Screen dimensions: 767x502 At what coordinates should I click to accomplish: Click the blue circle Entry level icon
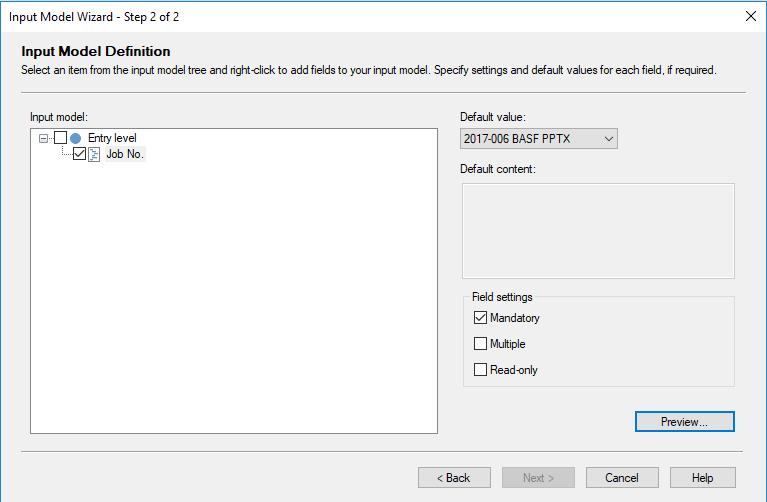tap(76, 138)
